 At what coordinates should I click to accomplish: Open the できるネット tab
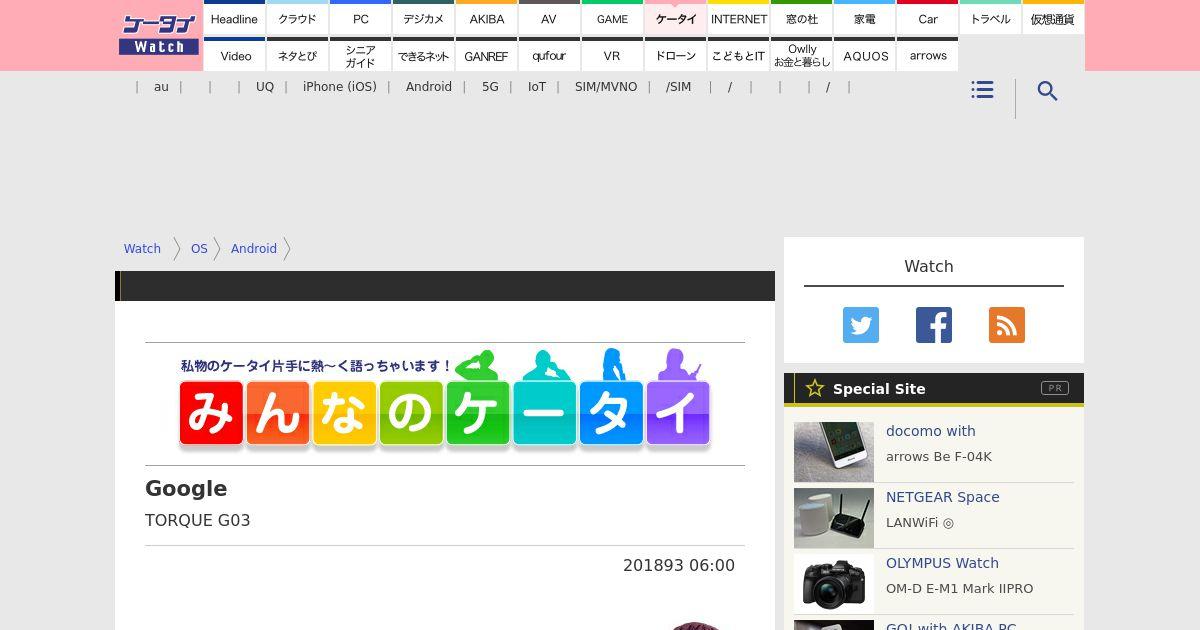click(423, 55)
